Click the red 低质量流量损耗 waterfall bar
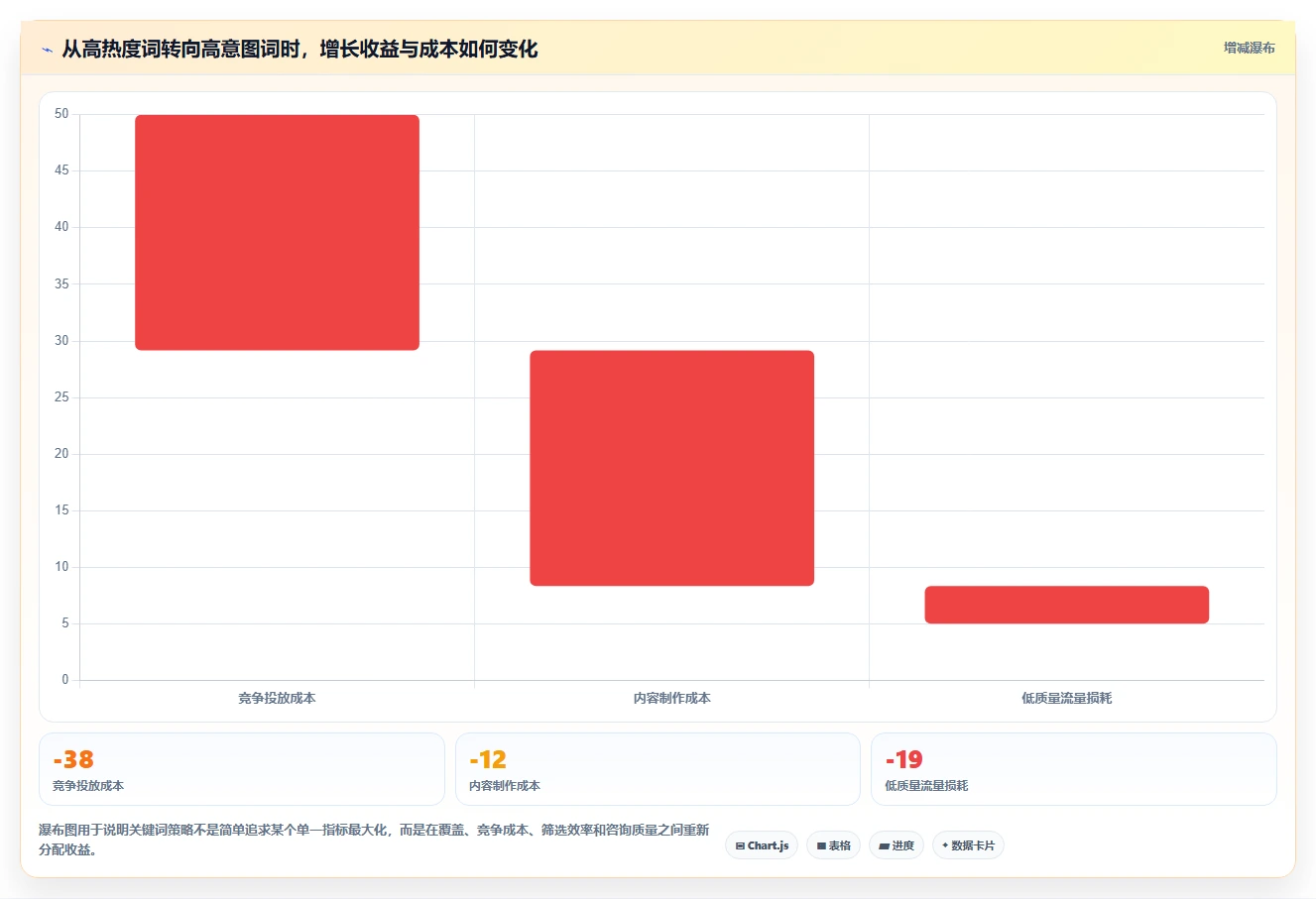The image size is (1316, 899). pyautogui.click(x=1066, y=605)
